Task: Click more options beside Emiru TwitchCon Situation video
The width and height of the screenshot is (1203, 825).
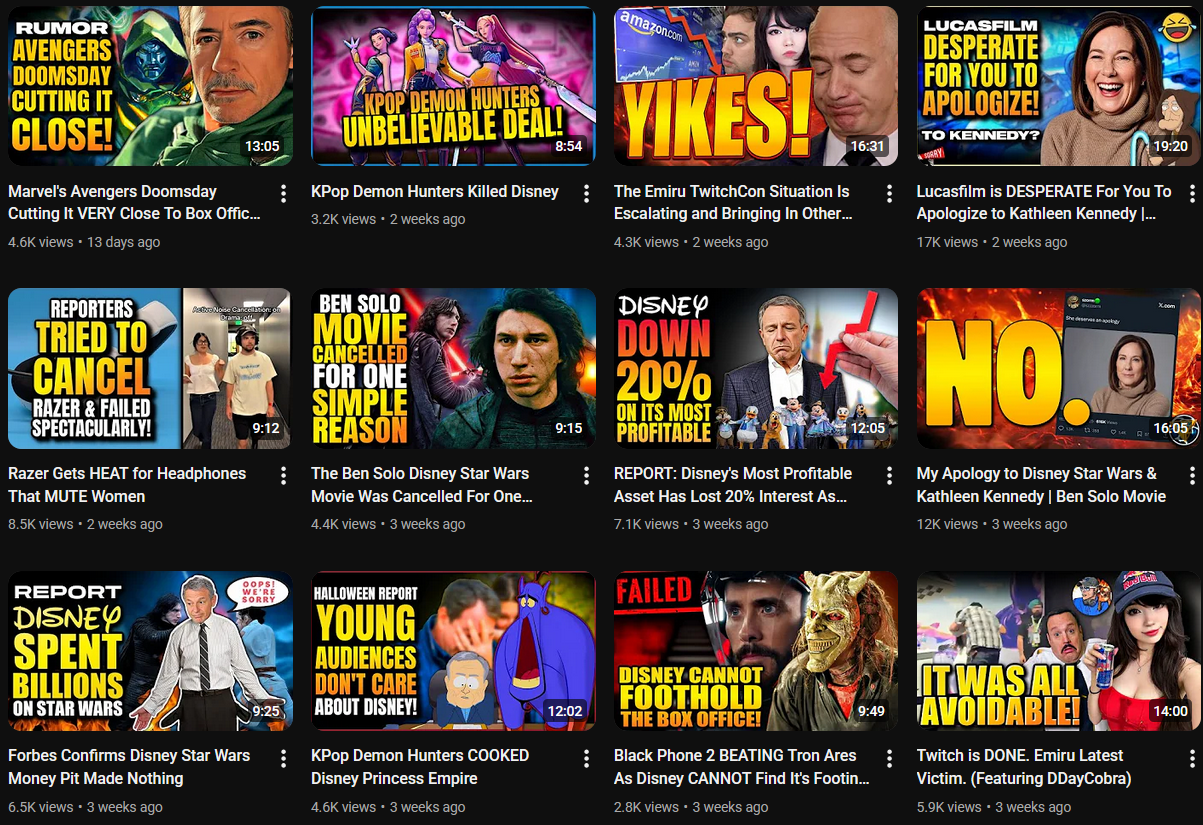Action: pos(889,193)
